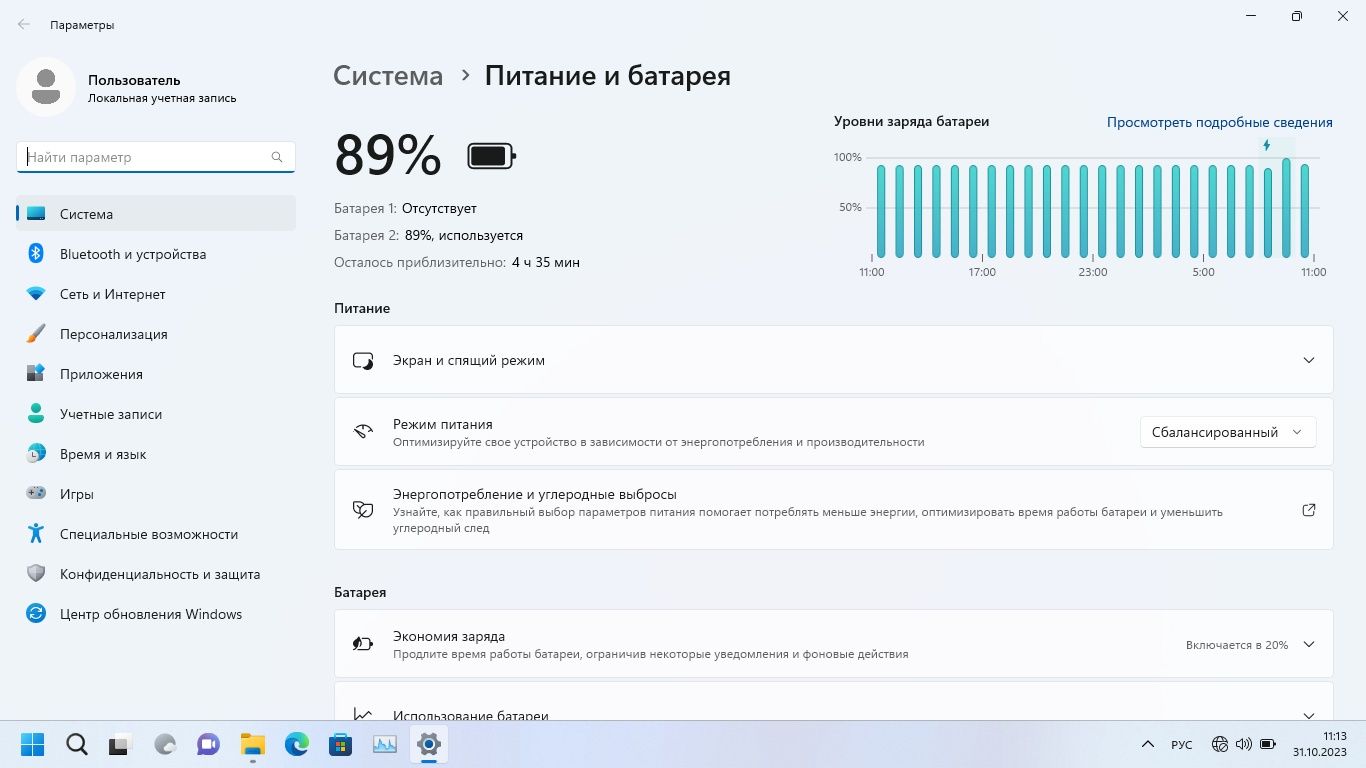Open the clock and date 11:13 flyout

tap(1320, 744)
